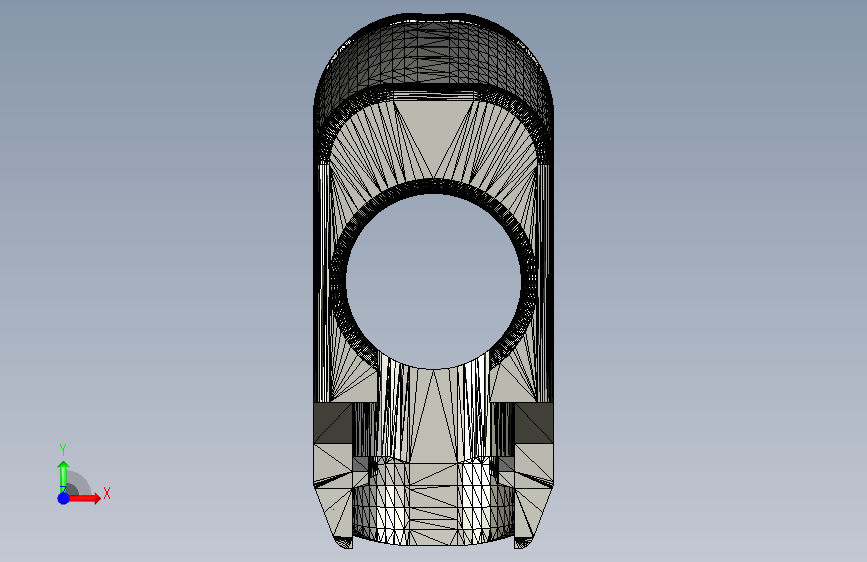Click the red X axis arrow of triad

pos(84,498)
